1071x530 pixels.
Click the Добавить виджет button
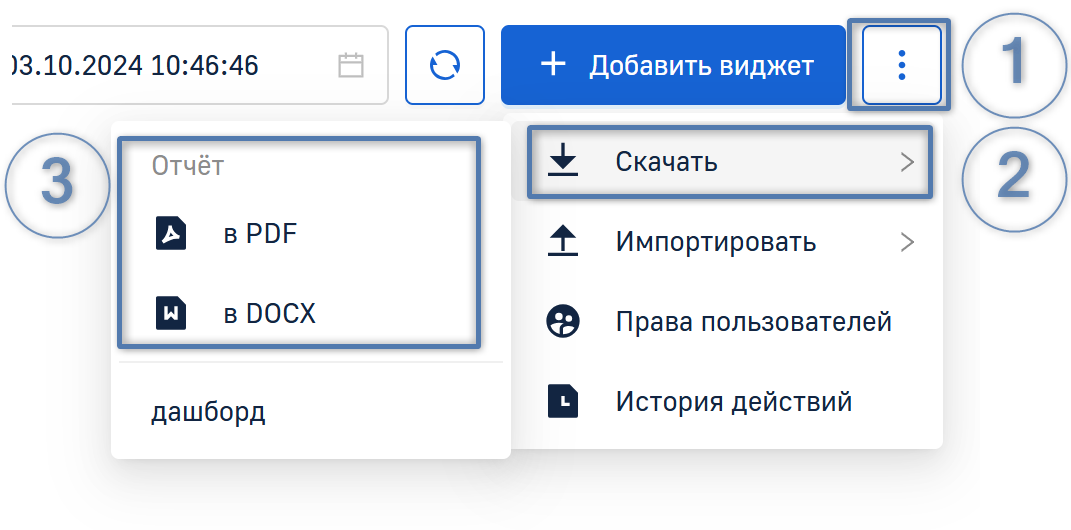coord(673,66)
